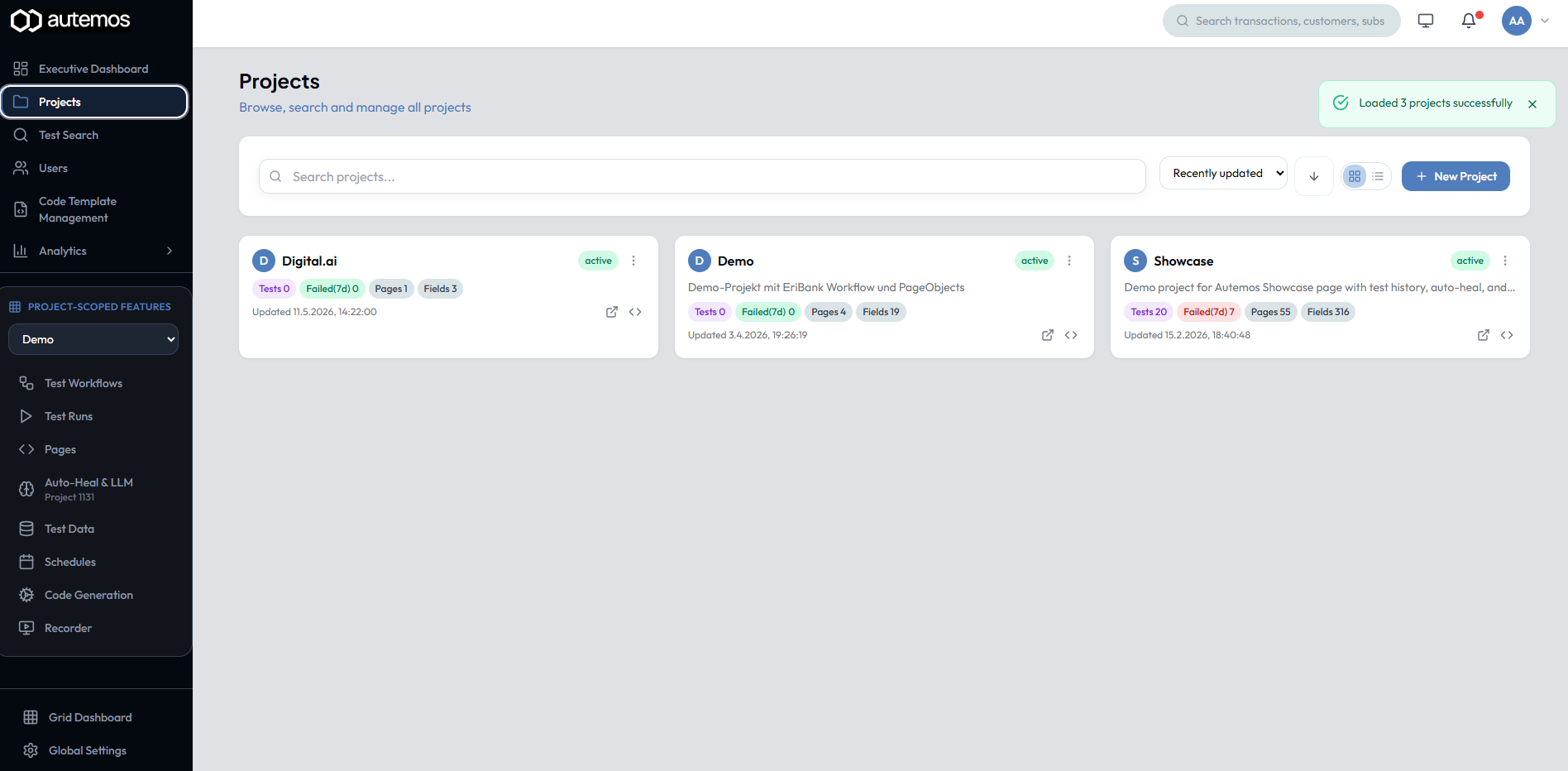Image resolution: width=1568 pixels, height=771 pixels.
Task: Open the Showcase project title
Action: pos(1183,261)
